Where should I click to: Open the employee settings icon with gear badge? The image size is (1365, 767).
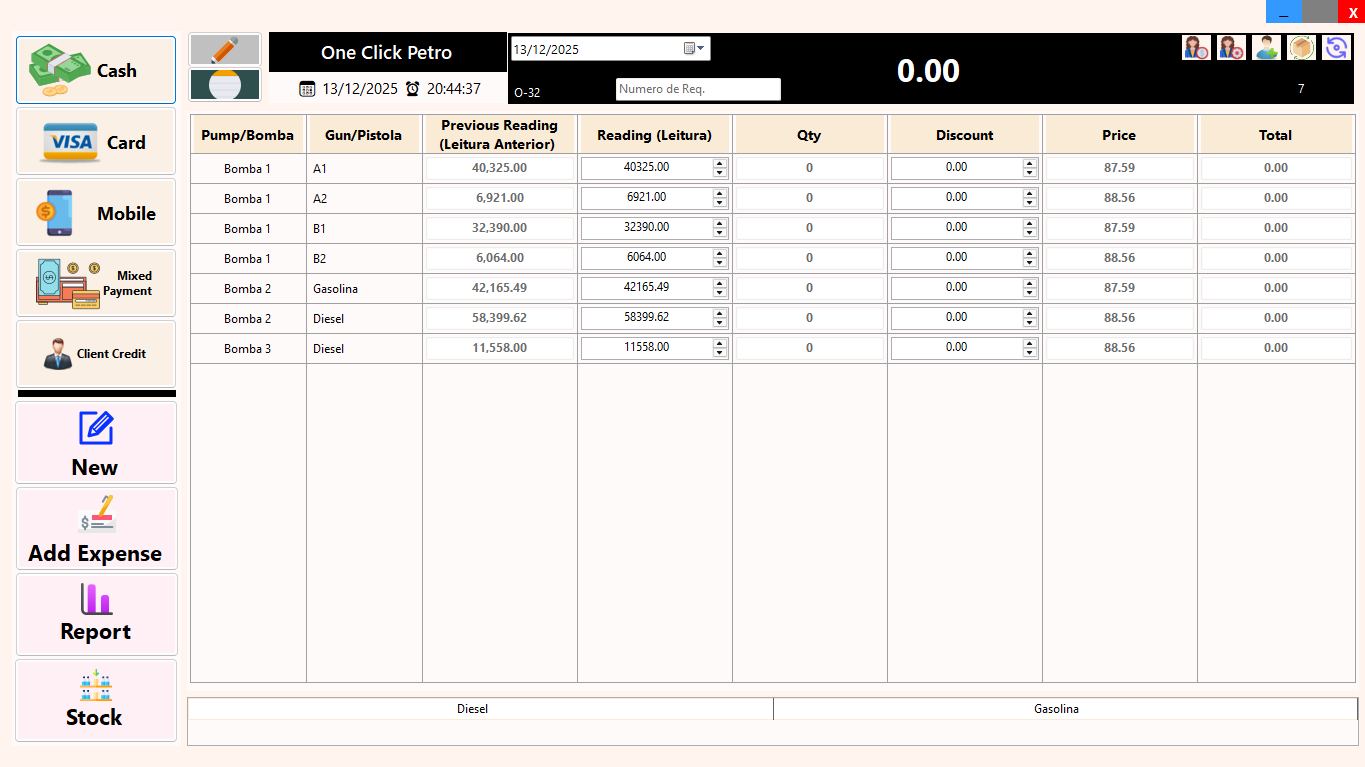pos(1231,48)
